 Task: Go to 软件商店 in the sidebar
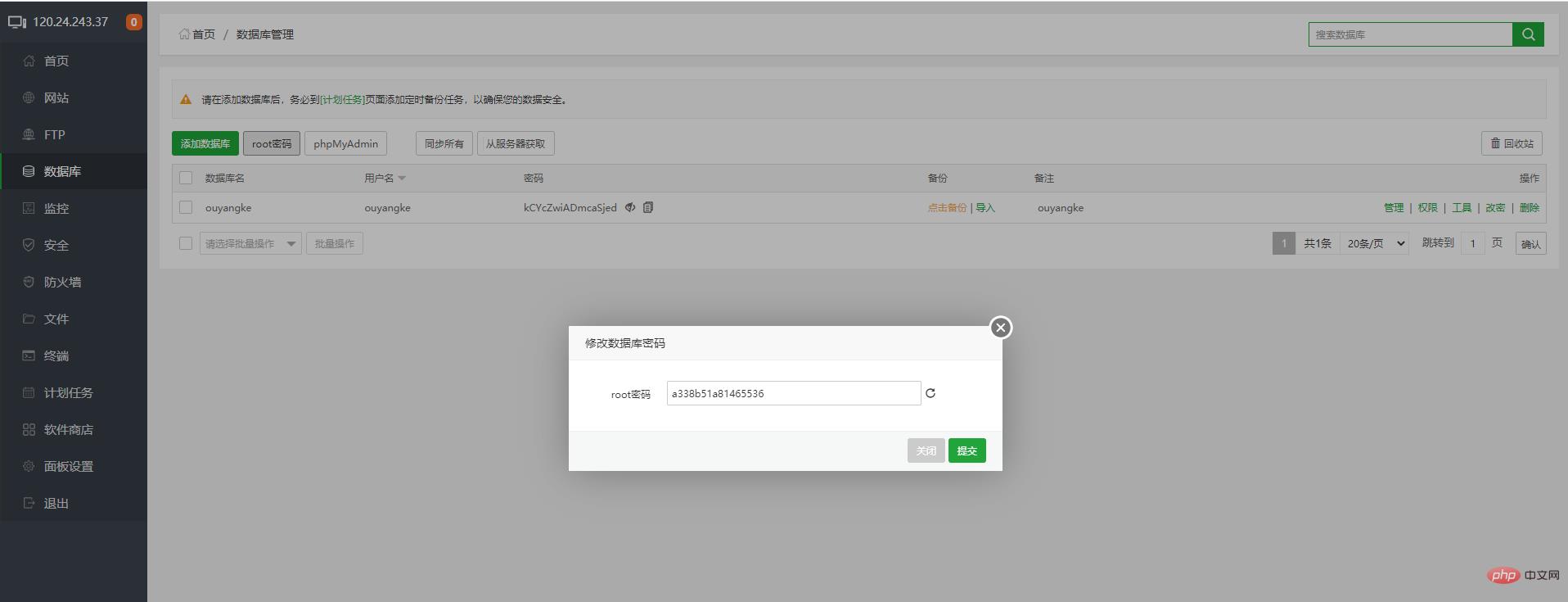pyautogui.click(x=68, y=429)
